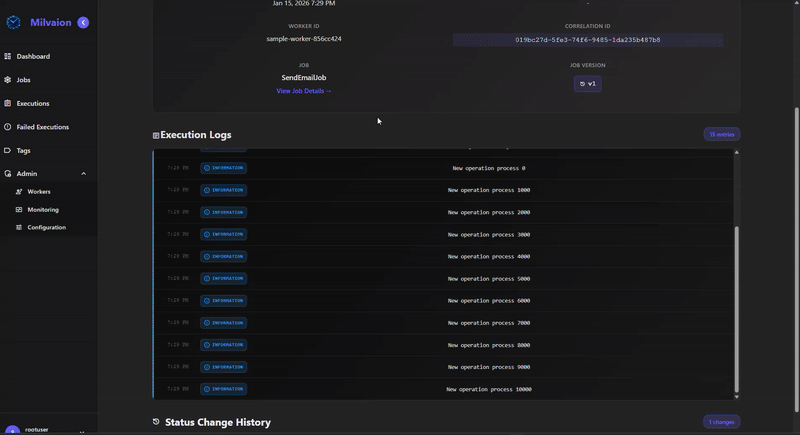Open the Executions list
Viewport: 800px width, 435px height.
(33, 103)
